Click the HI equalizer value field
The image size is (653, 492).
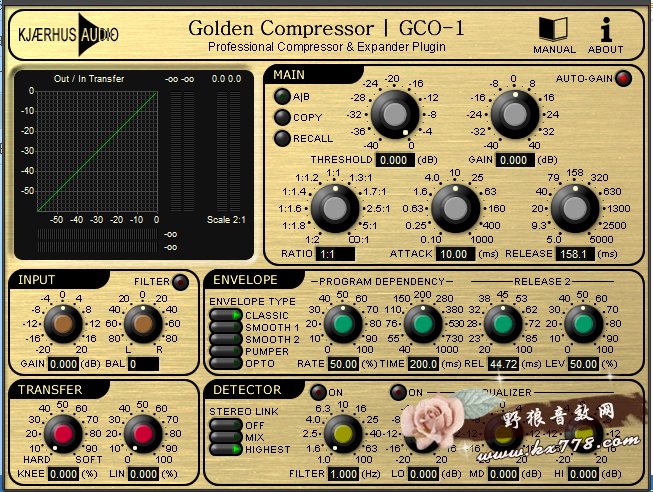click(583, 474)
